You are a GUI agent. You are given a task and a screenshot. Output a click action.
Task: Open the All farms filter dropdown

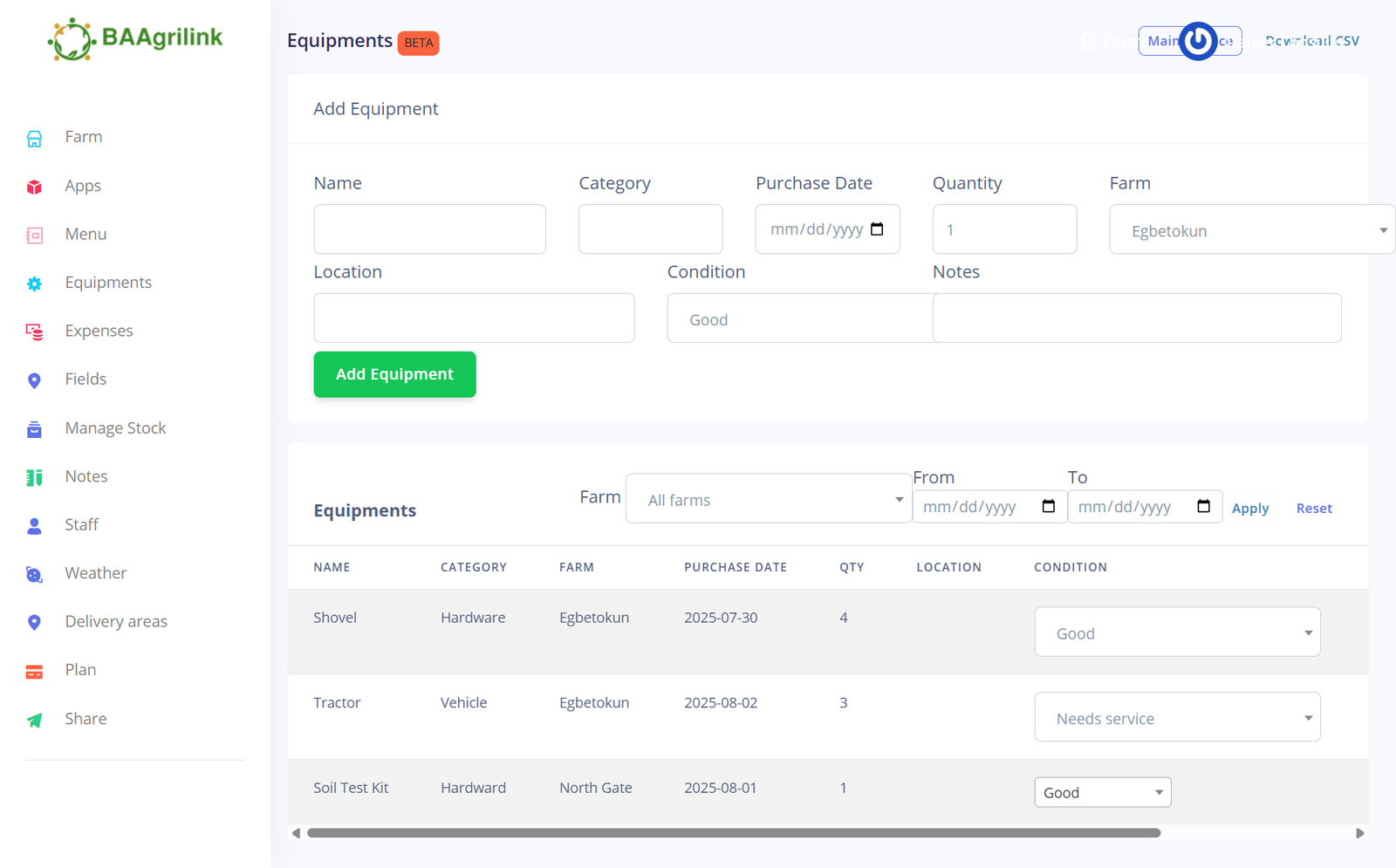coord(769,499)
